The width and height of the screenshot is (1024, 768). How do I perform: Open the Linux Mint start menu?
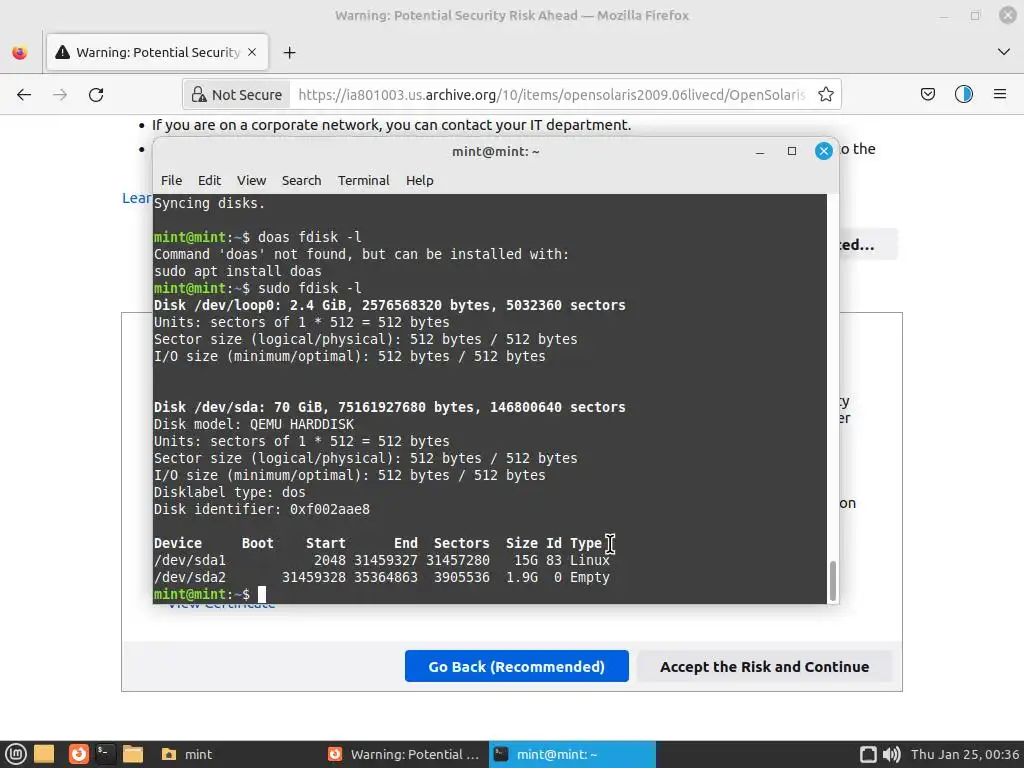(x=16, y=754)
